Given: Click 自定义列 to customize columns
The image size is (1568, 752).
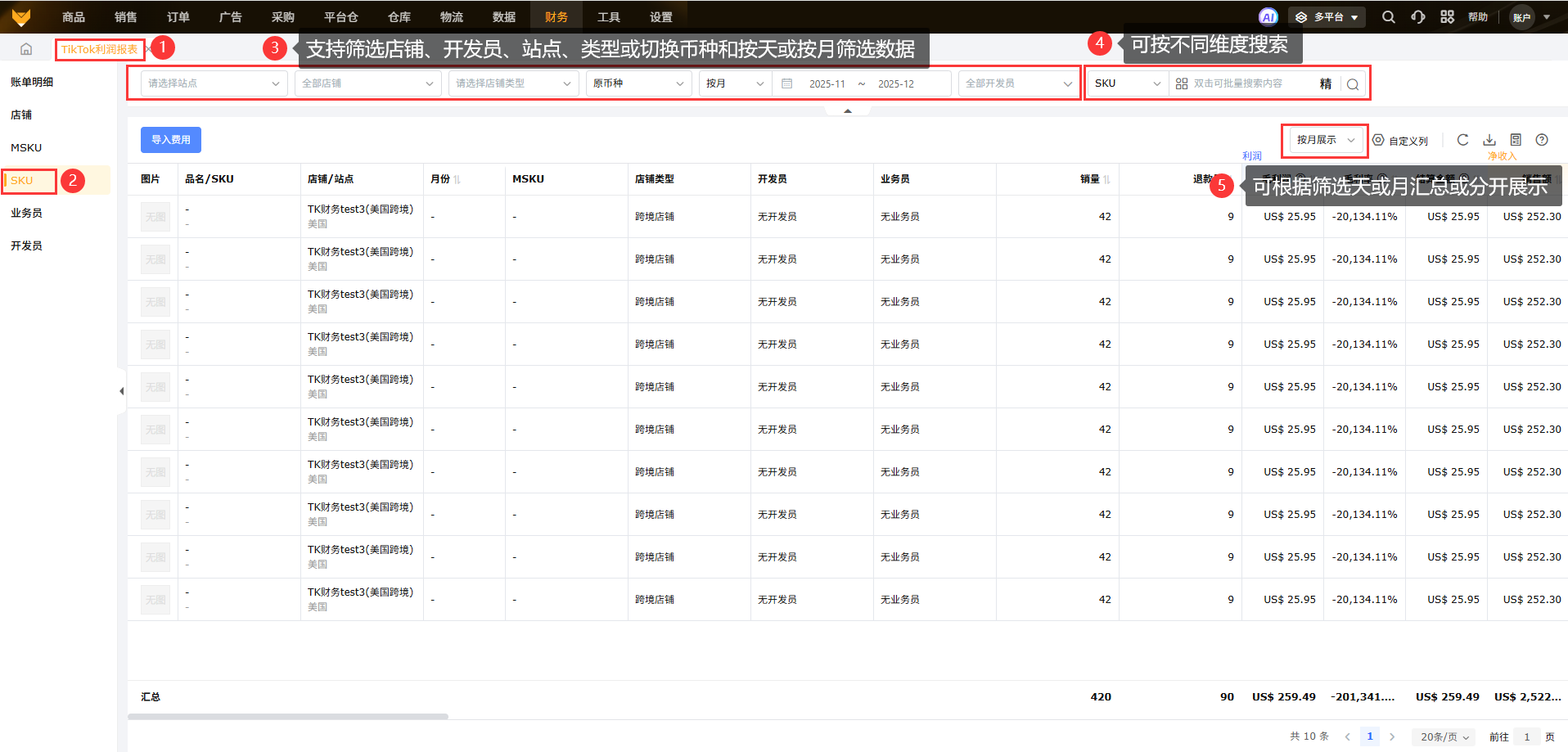Looking at the screenshot, I should [1400, 141].
